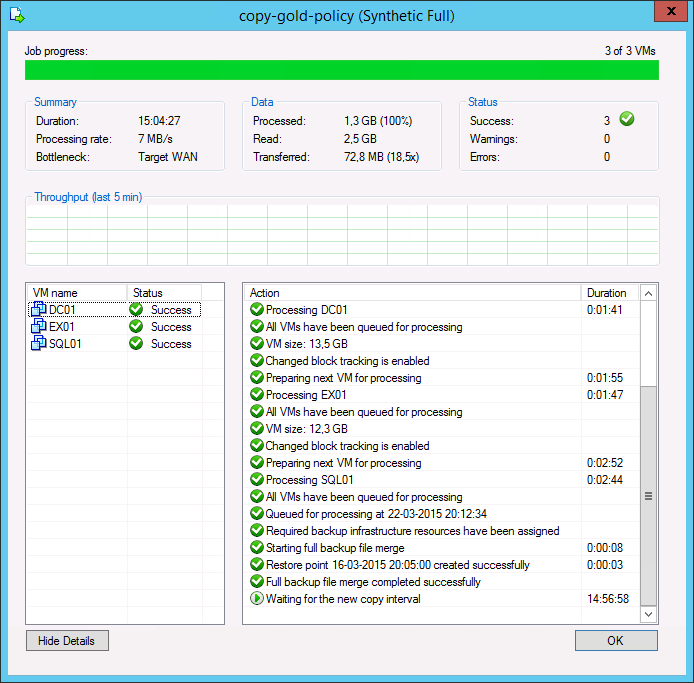Click the job icon in title bar
694x683 pixels.
[x=17, y=15]
